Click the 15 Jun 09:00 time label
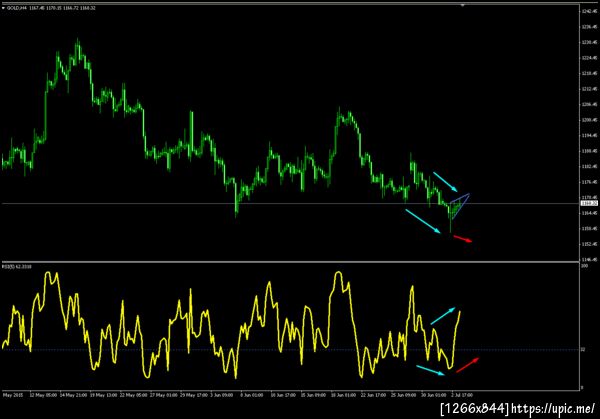 click(x=313, y=395)
